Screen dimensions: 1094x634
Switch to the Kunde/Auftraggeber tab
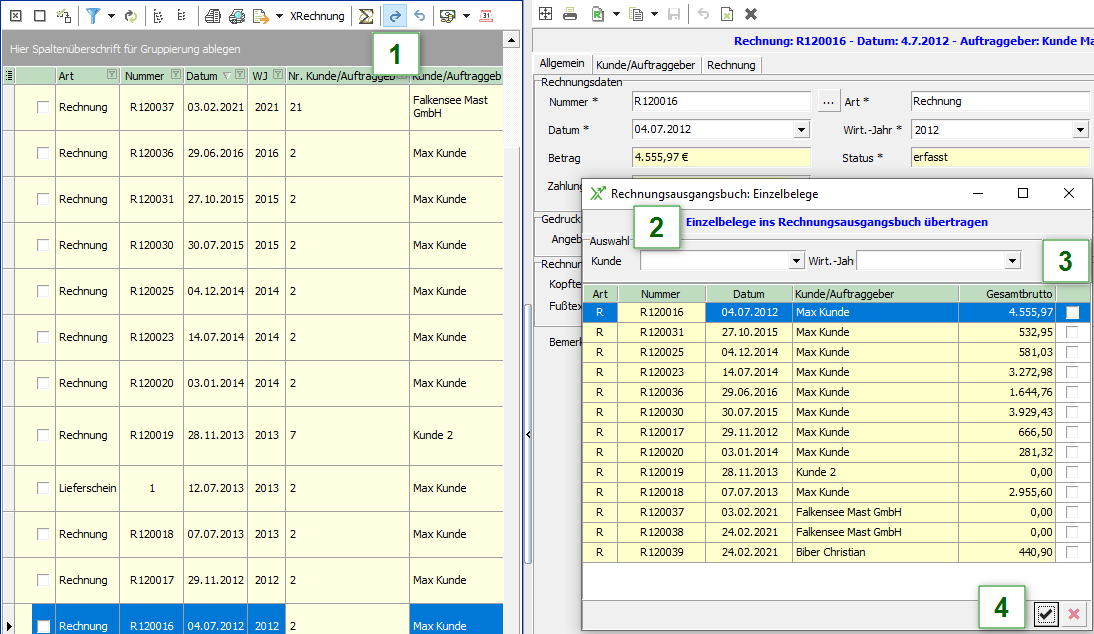click(x=646, y=65)
